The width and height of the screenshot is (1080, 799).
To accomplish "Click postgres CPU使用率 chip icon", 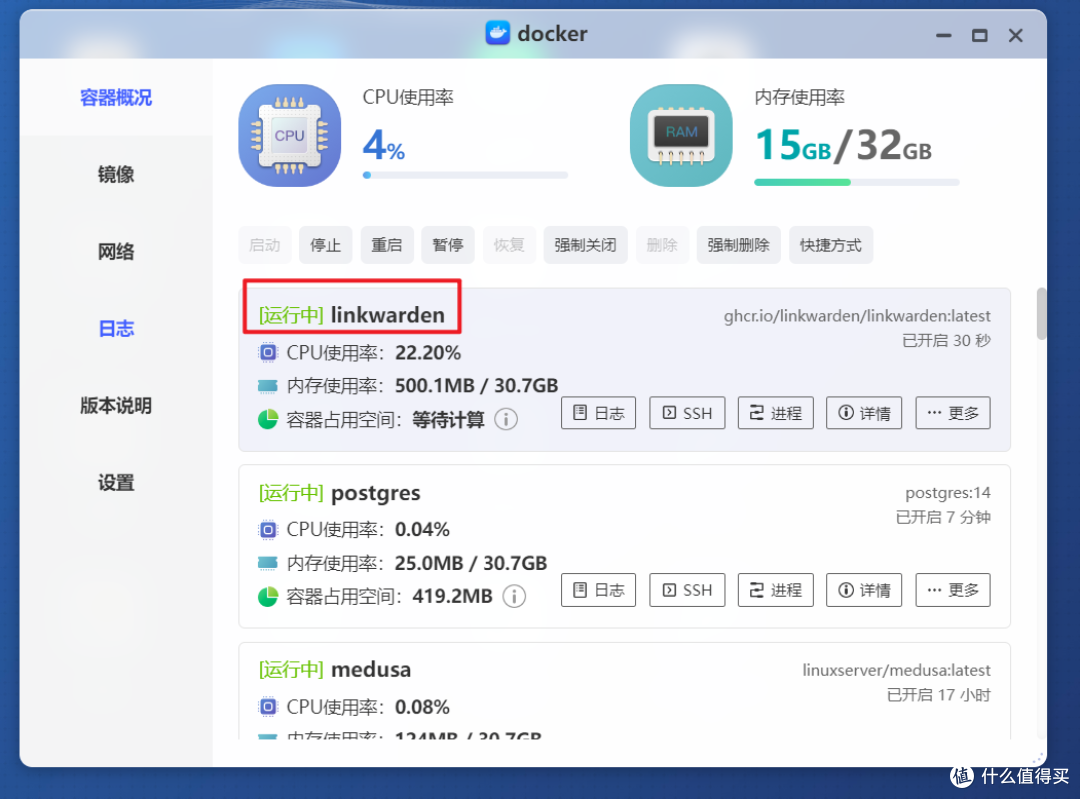I will pyautogui.click(x=268, y=530).
